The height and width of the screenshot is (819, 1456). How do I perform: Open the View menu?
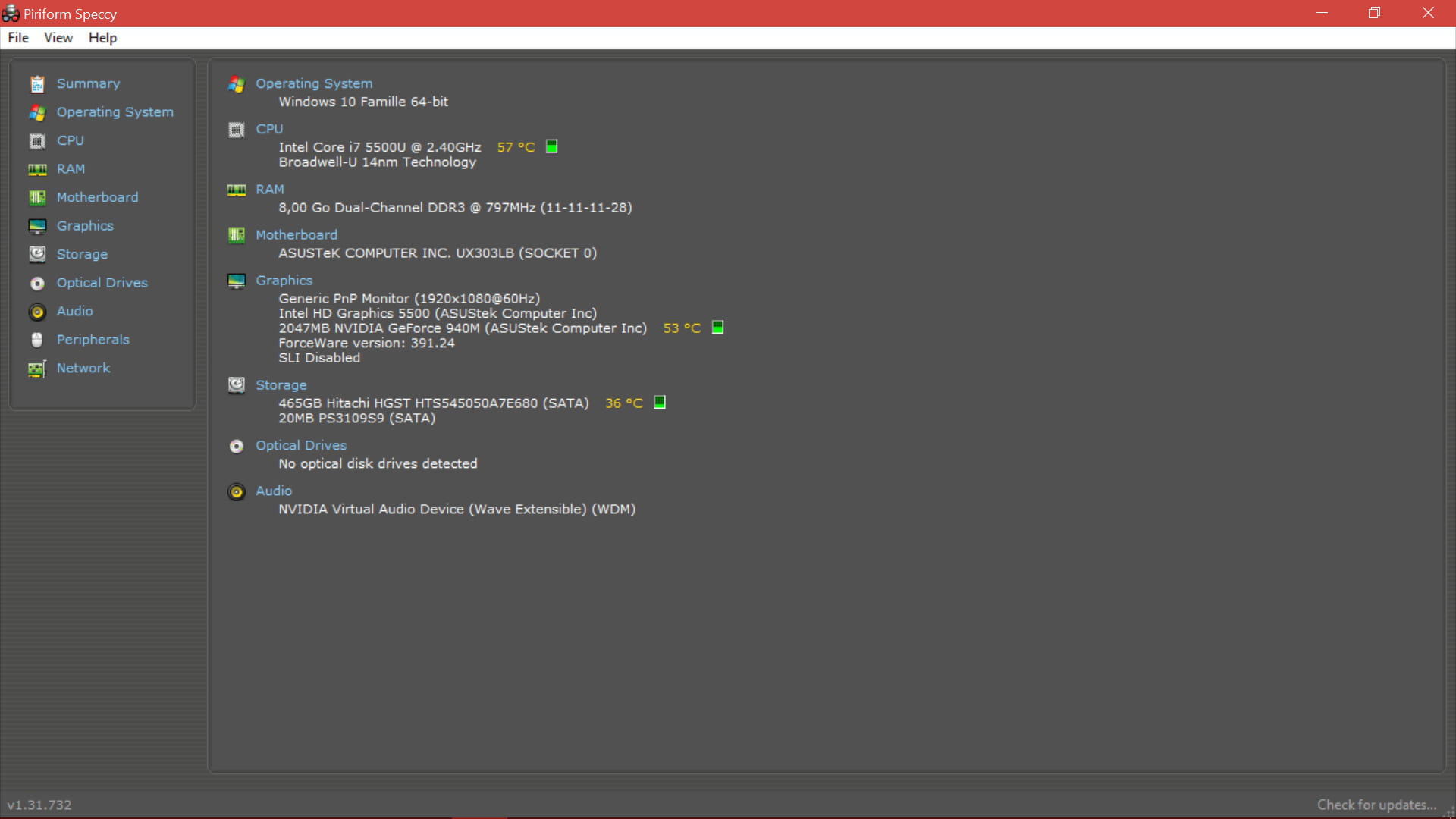coord(58,38)
